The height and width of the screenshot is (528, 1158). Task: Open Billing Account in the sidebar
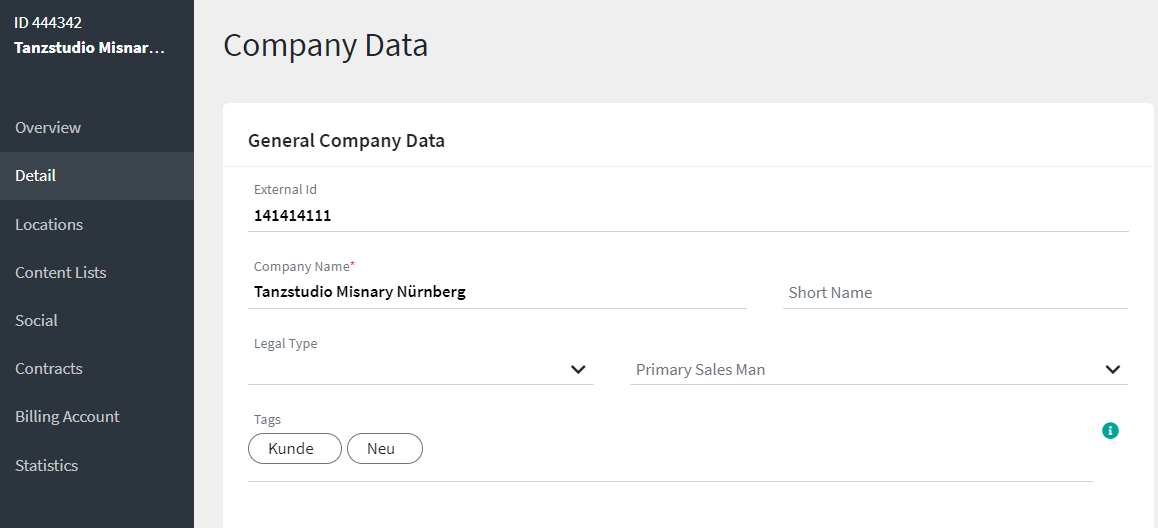[x=67, y=417]
